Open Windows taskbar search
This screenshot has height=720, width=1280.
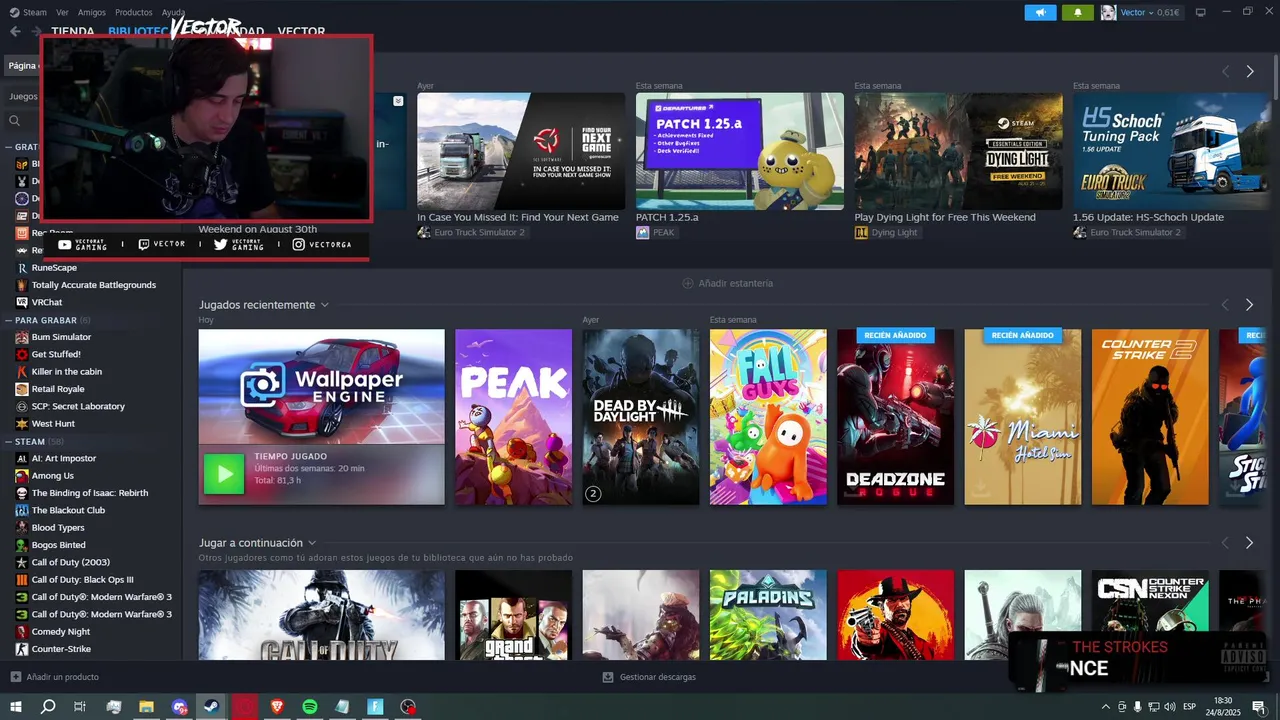pos(48,706)
